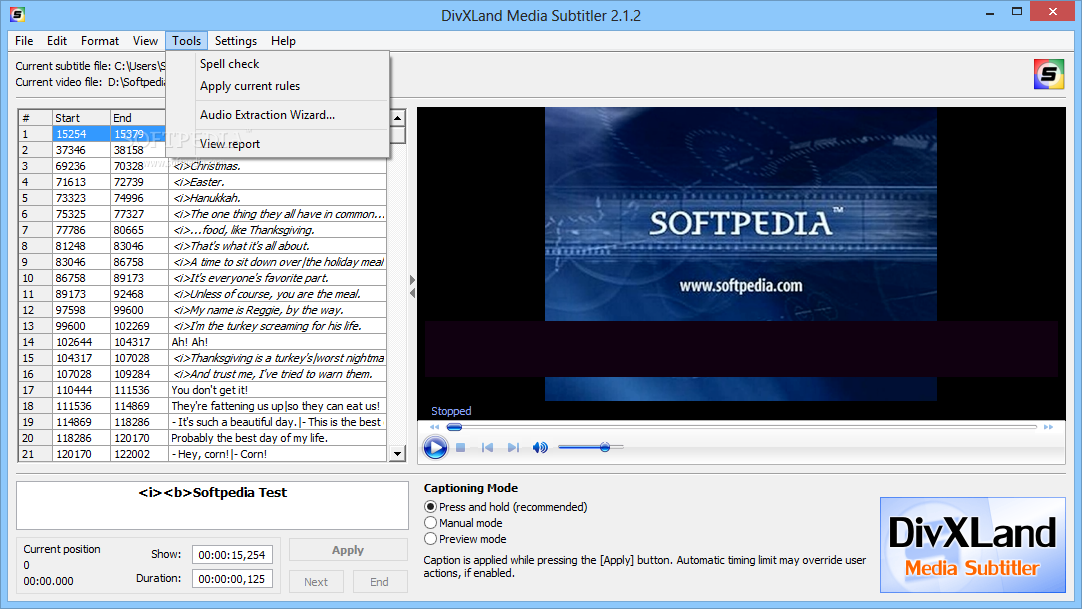Select subtitle line Easter.

tap(277, 182)
